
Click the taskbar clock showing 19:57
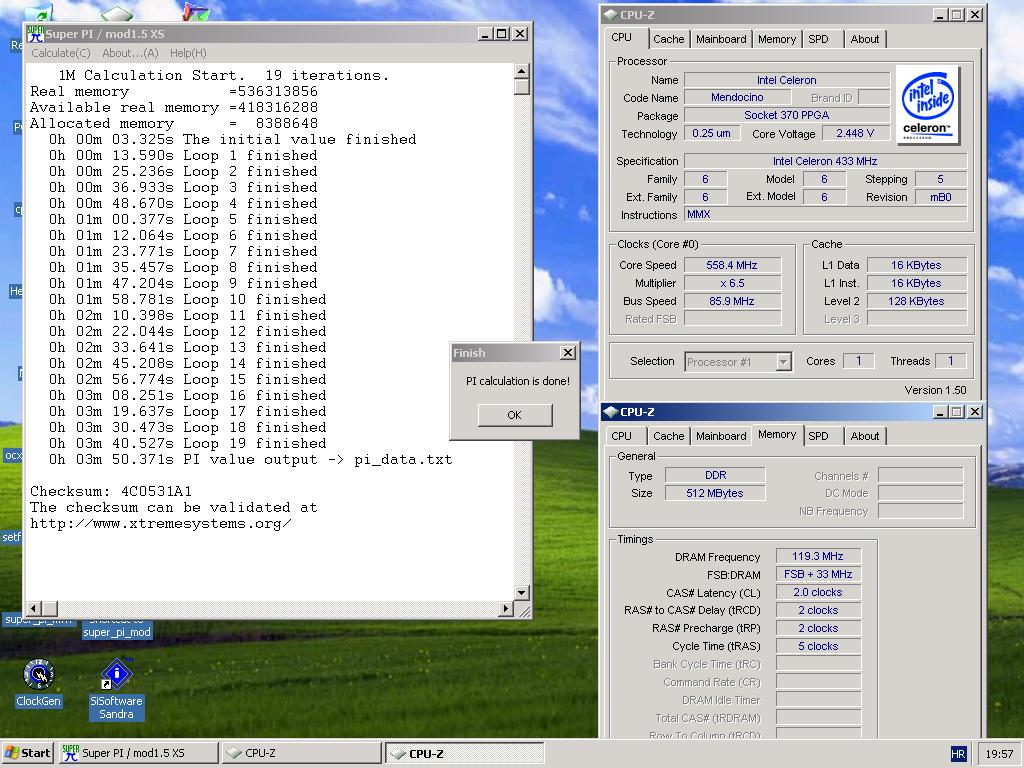pos(999,754)
